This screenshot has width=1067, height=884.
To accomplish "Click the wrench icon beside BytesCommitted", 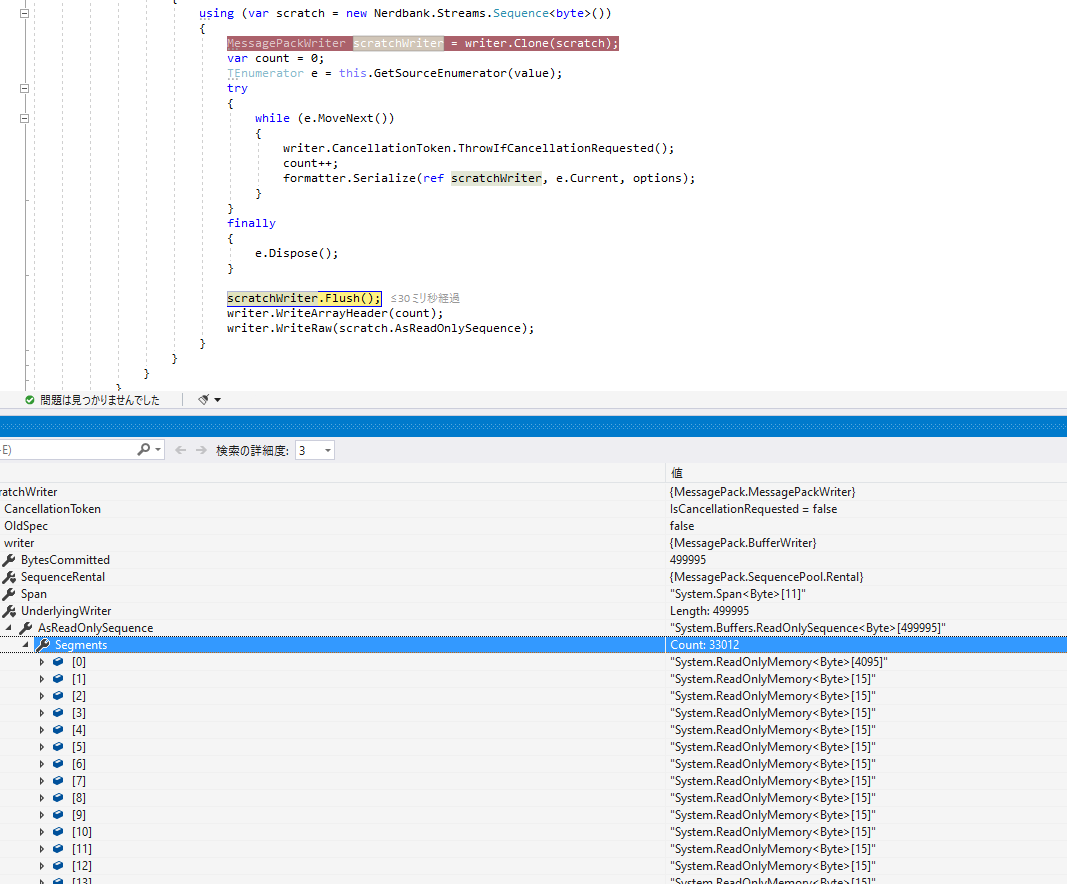I will pyautogui.click(x=10, y=560).
